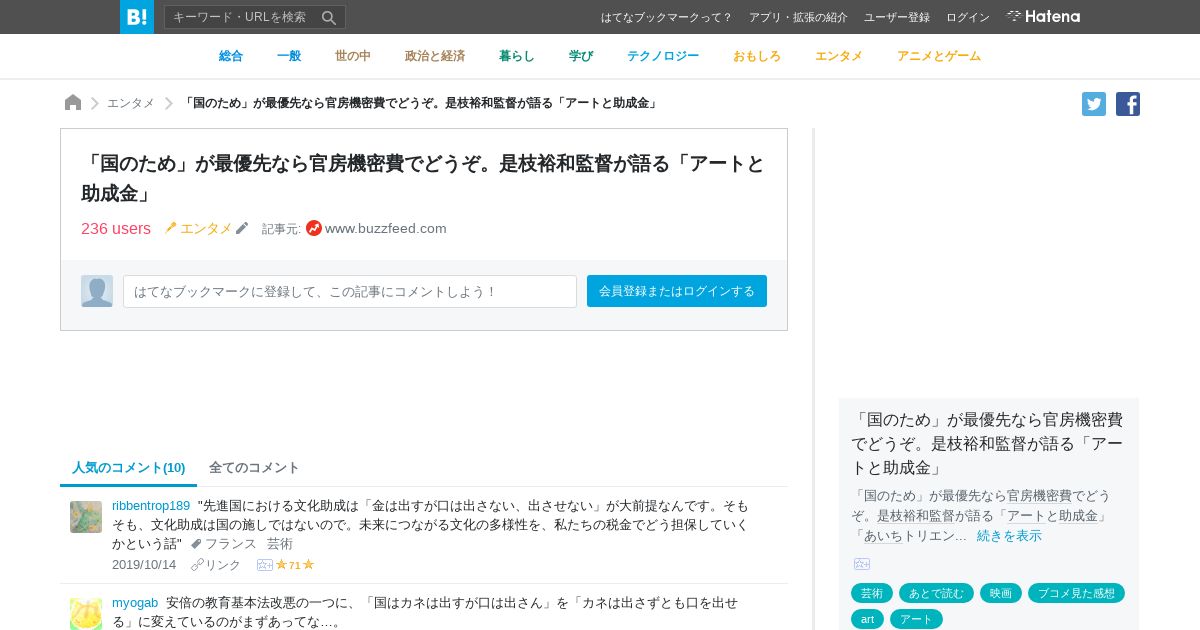Click フランス tag on comment
This screenshot has height=630, width=1200.
tap(231, 544)
